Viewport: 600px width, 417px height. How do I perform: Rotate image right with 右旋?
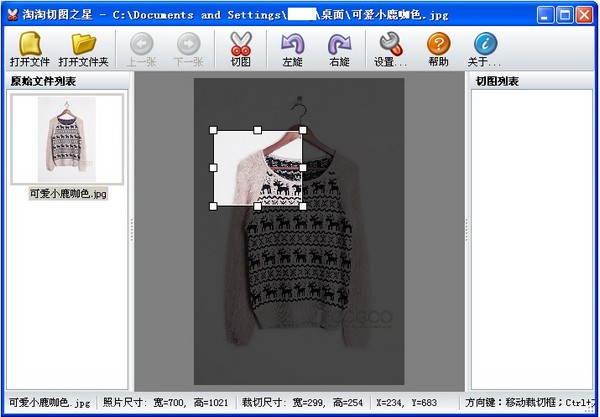pos(339,46)
